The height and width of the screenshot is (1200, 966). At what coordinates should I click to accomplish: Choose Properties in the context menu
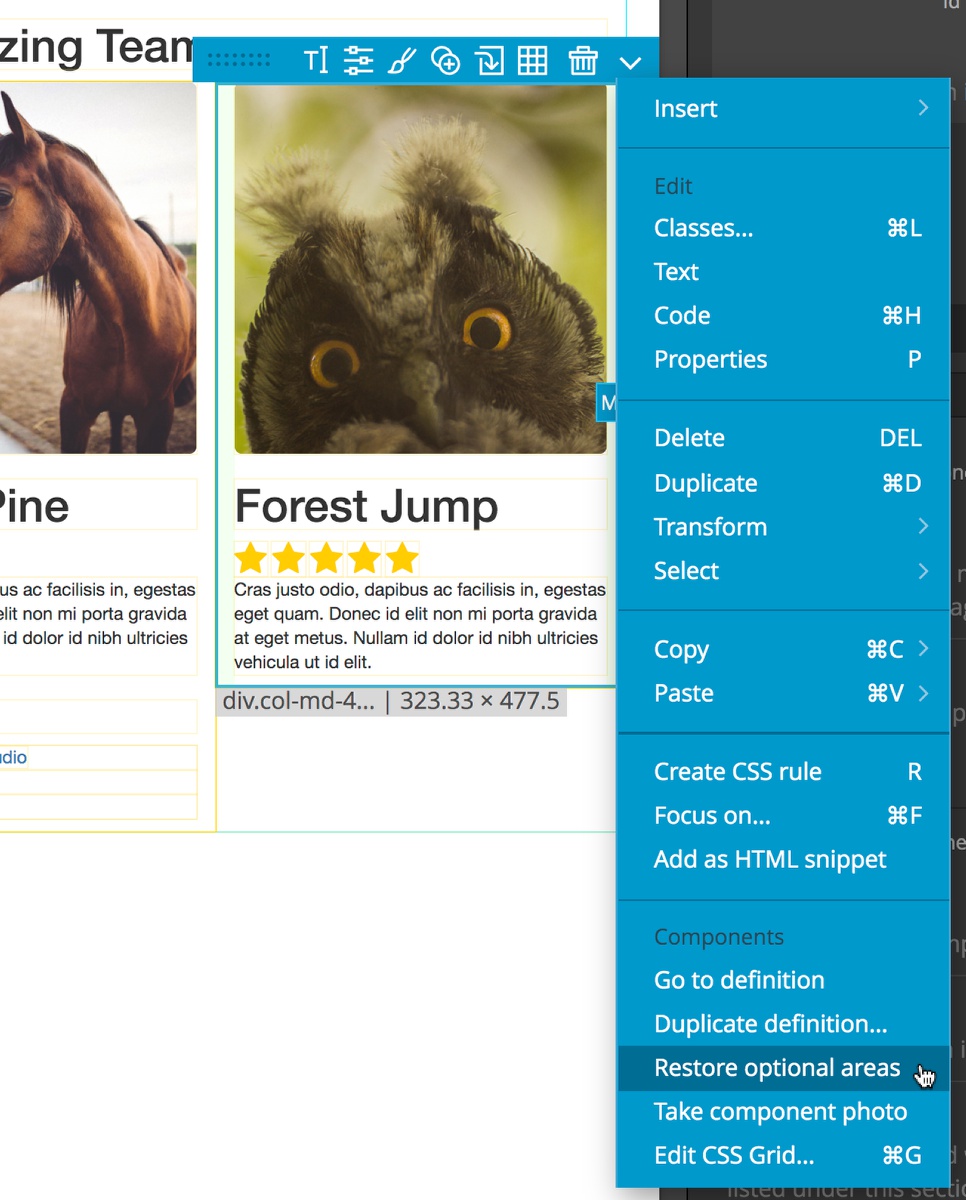pyautogui.click(x=783, y=359)
